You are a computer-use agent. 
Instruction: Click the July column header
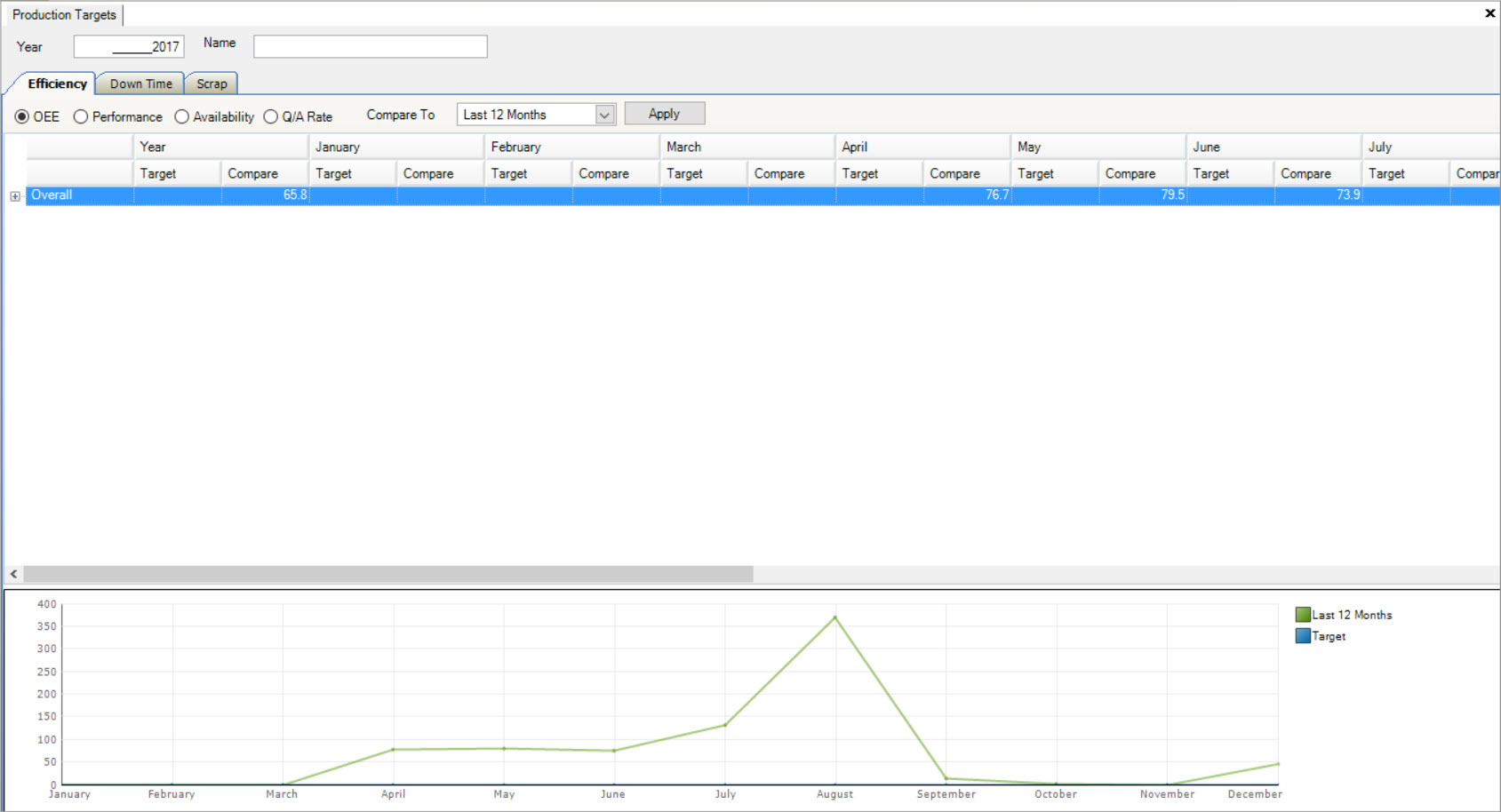[1431, 147]
